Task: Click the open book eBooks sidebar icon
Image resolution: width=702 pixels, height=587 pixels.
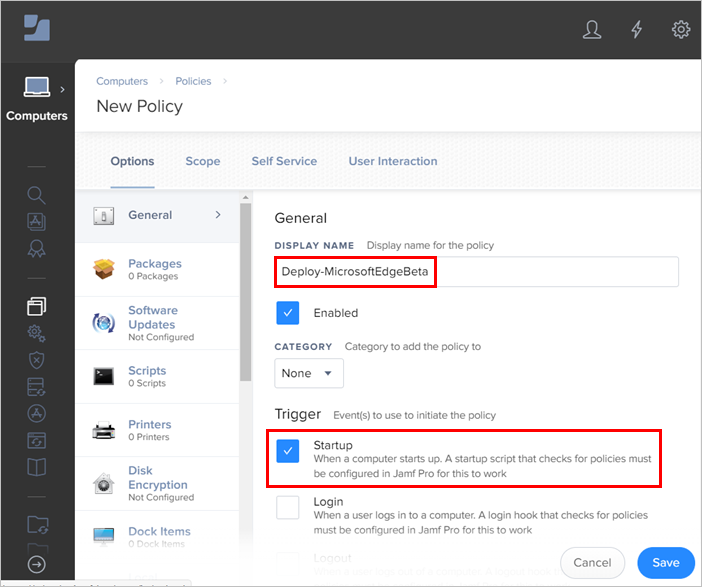Action: tap(36, 467)
